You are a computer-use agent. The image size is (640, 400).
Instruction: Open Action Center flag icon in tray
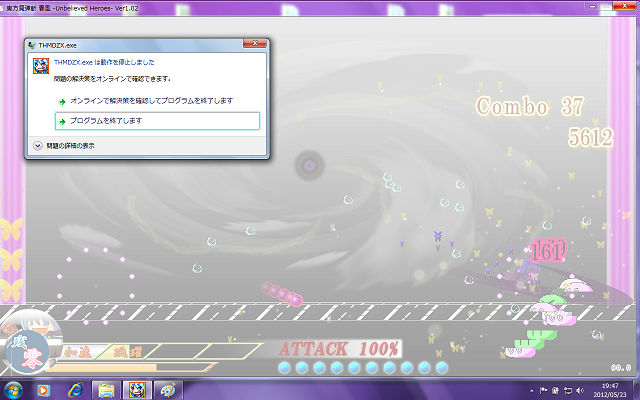543,389
